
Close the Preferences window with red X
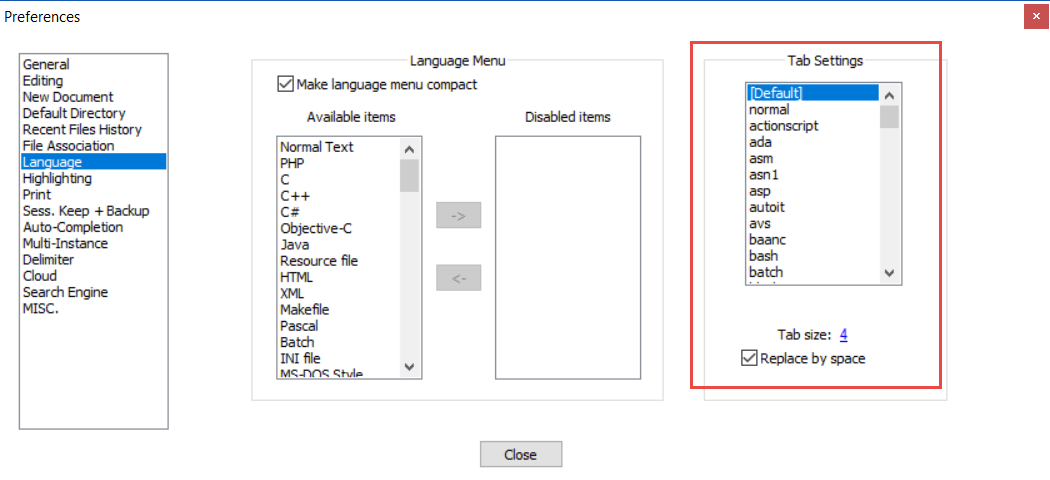(1036, 17)
